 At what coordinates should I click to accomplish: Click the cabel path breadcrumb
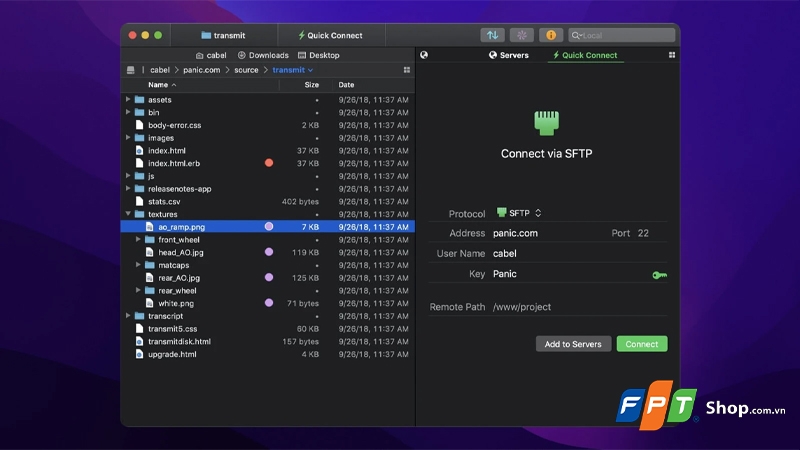[160, 70]
